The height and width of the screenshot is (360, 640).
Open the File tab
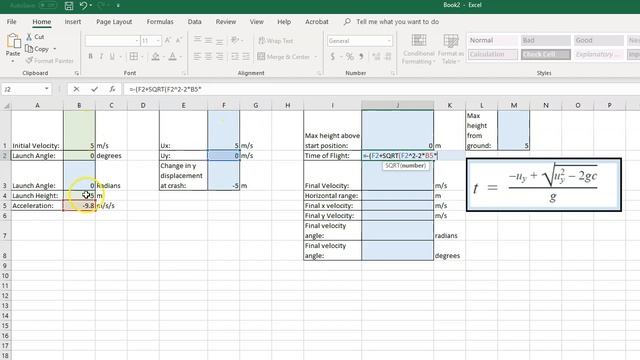[11, 22]
